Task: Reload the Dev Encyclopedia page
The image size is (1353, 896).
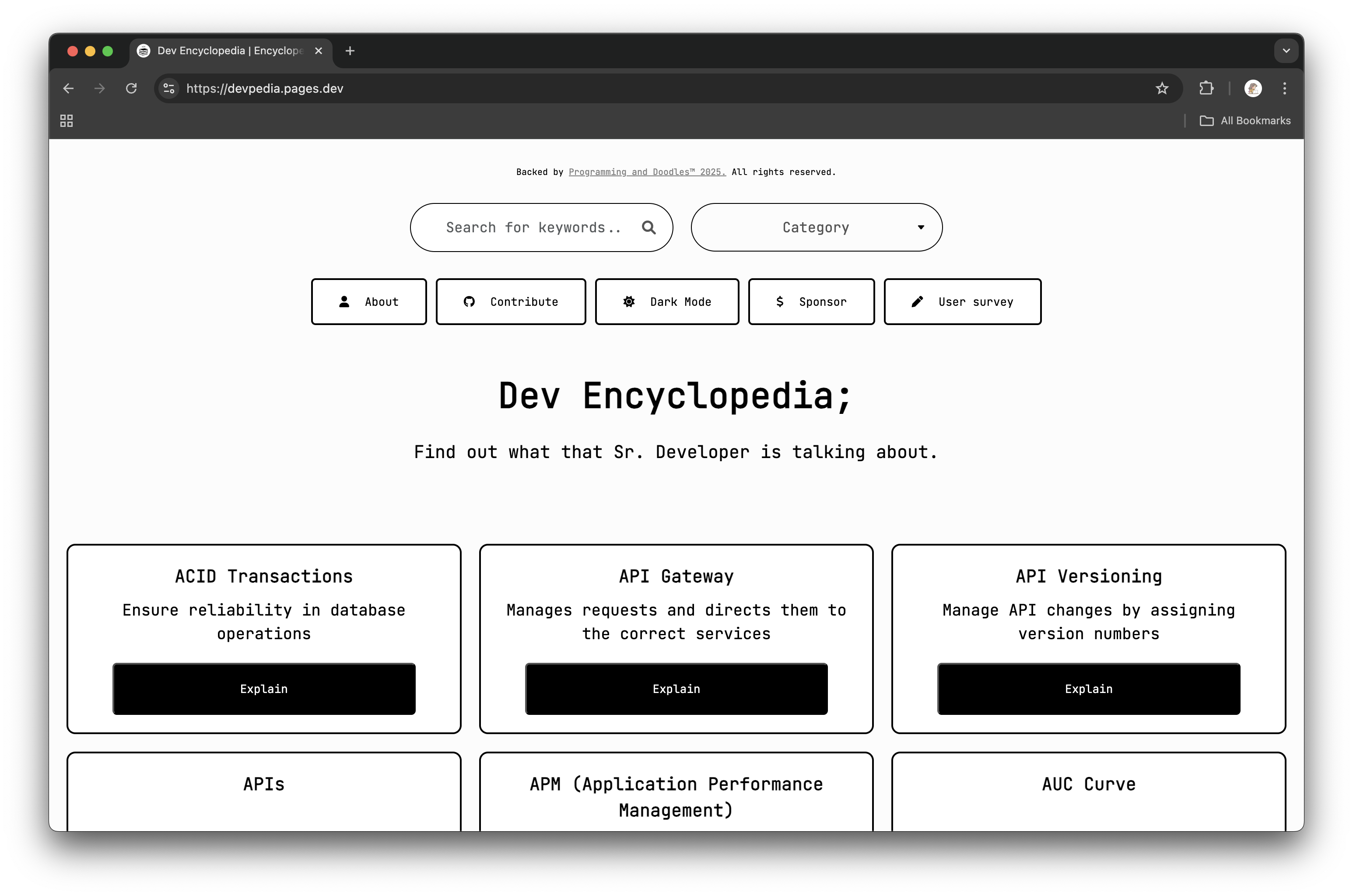Action: pos(131,88)
